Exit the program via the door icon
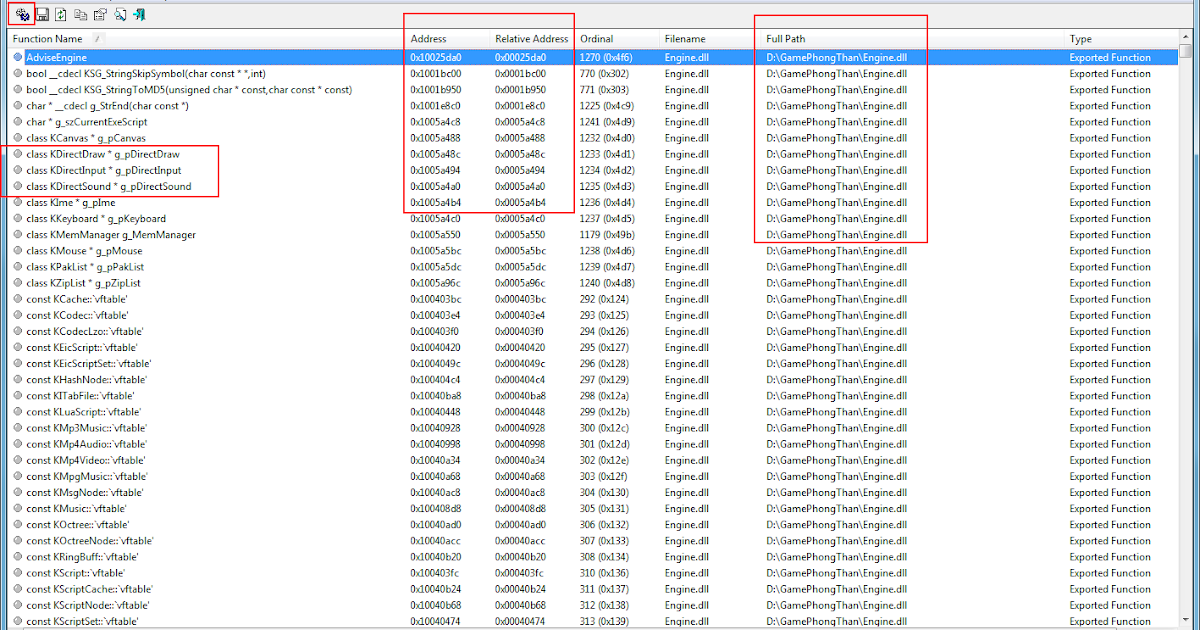This screenshot has height=630, width=1200. pyautogui.click(x=138, y=14)
